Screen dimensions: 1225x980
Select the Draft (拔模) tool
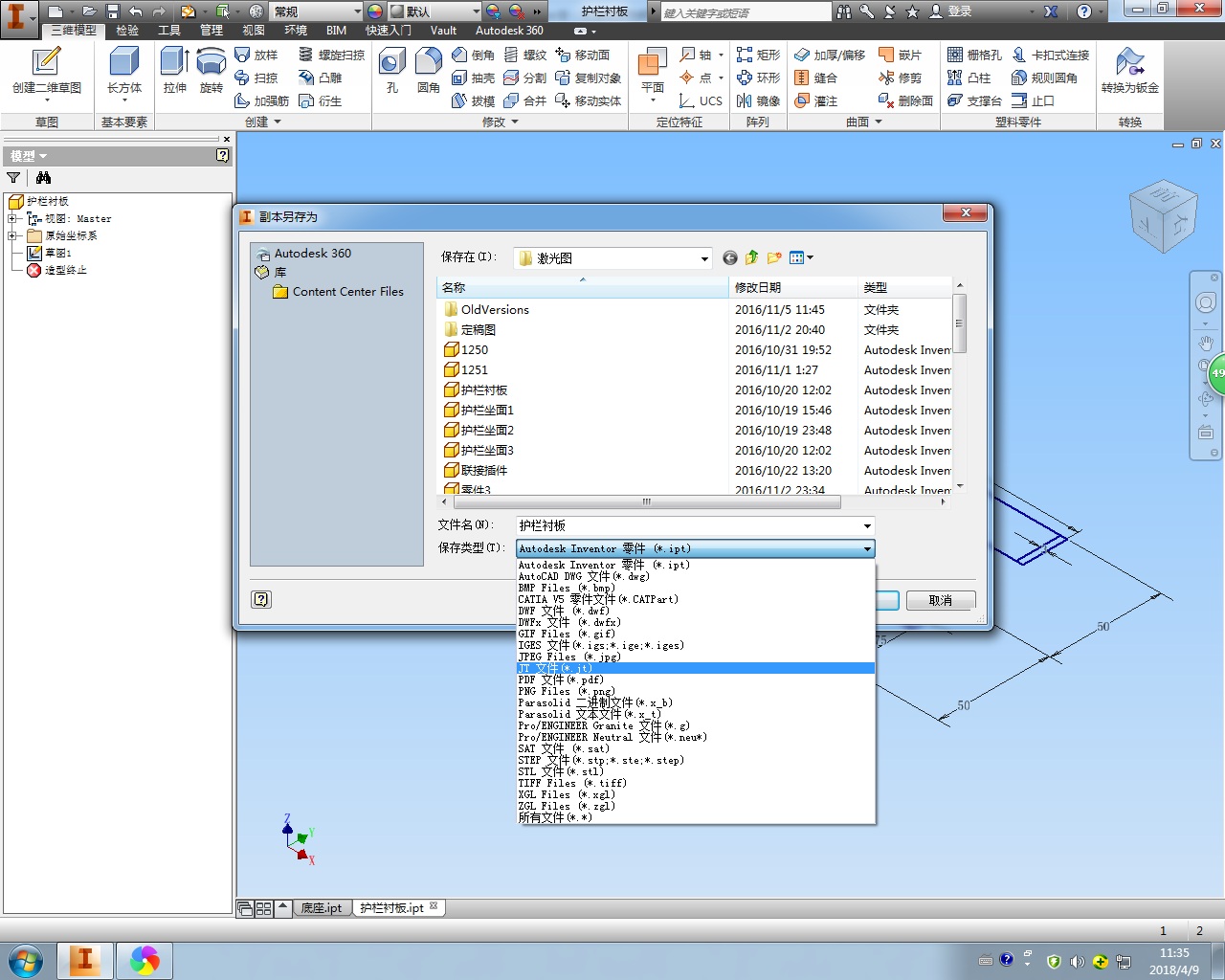[473, 100]
